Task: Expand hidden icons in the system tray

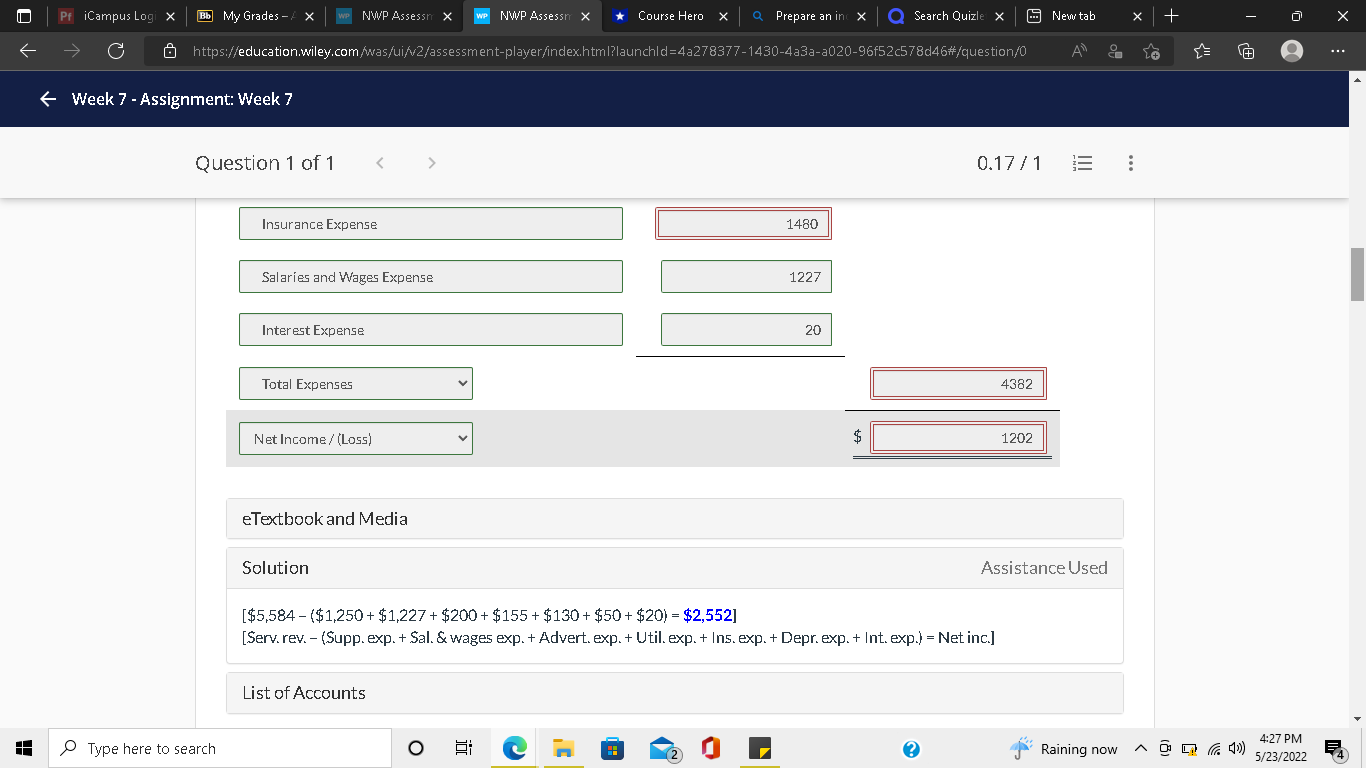Action: (1140, 748)
